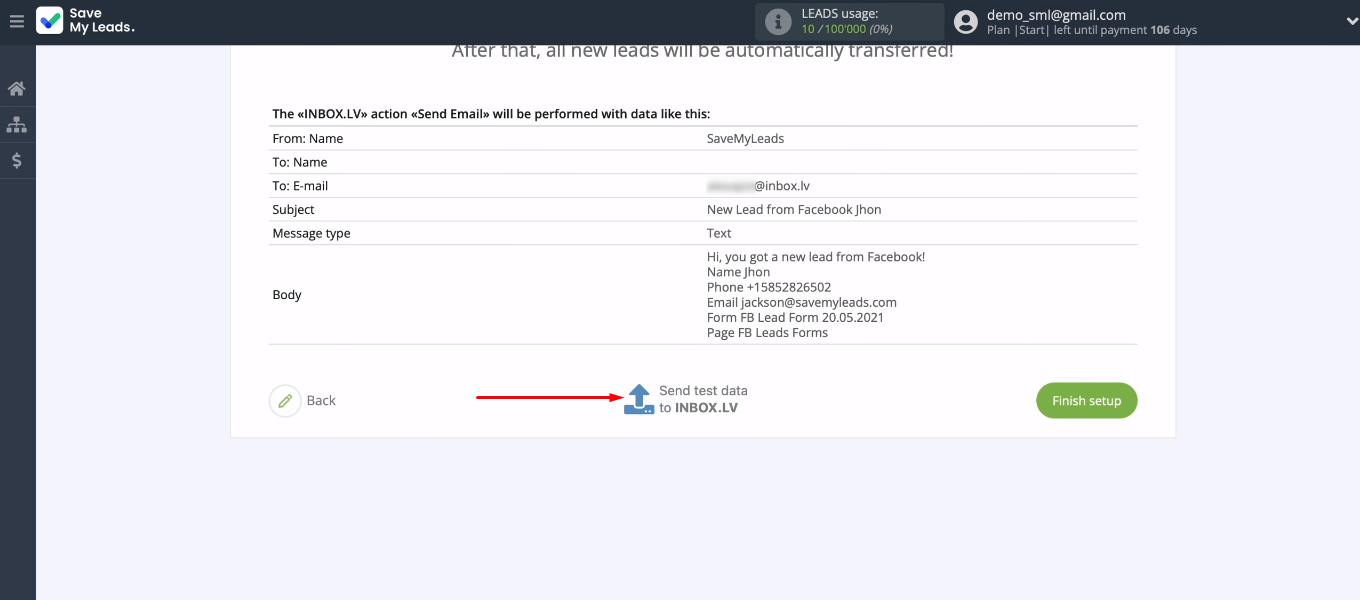1360x600 pixels.
Task: Select the 'Text' message type value
Action: [x=719, y=233]
